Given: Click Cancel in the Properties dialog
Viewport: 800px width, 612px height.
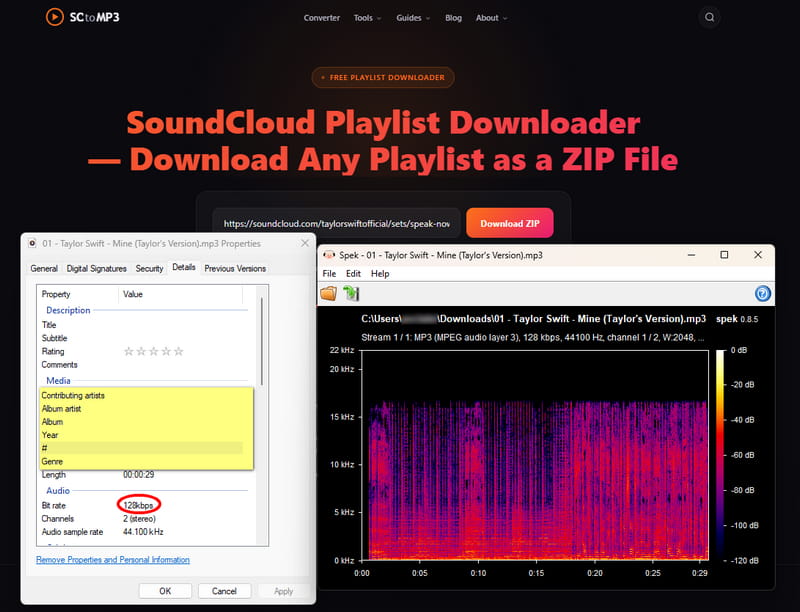Looking at the screenshot, I should [x=224, y=591].
